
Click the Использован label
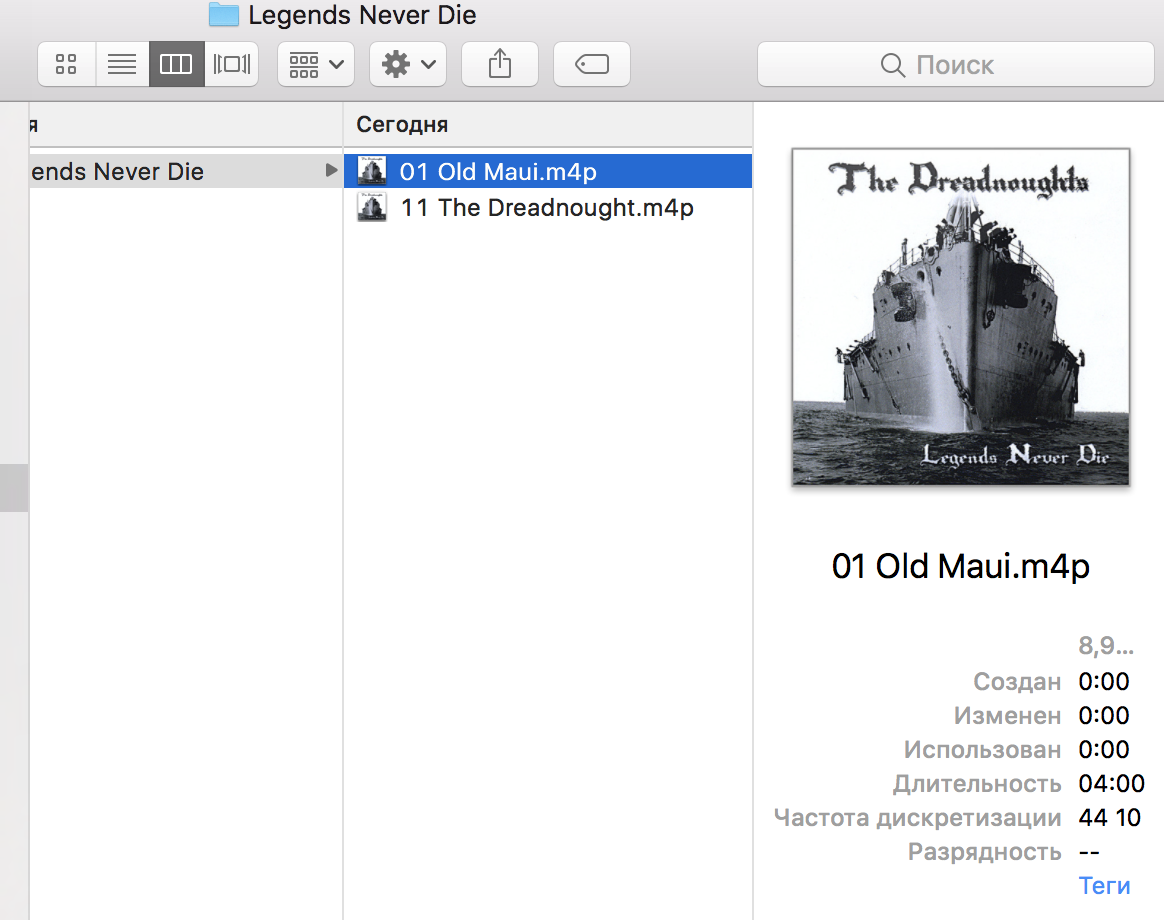(982, 749)
